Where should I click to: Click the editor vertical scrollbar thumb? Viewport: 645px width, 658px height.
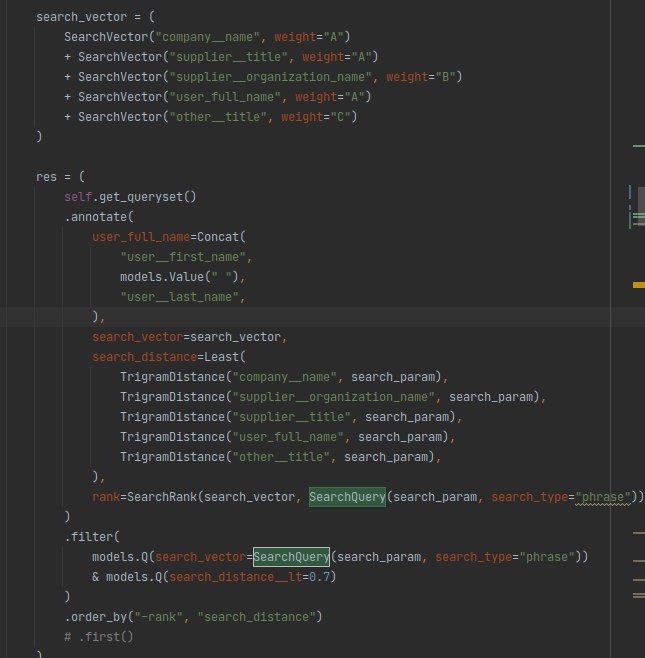(641, 206)
